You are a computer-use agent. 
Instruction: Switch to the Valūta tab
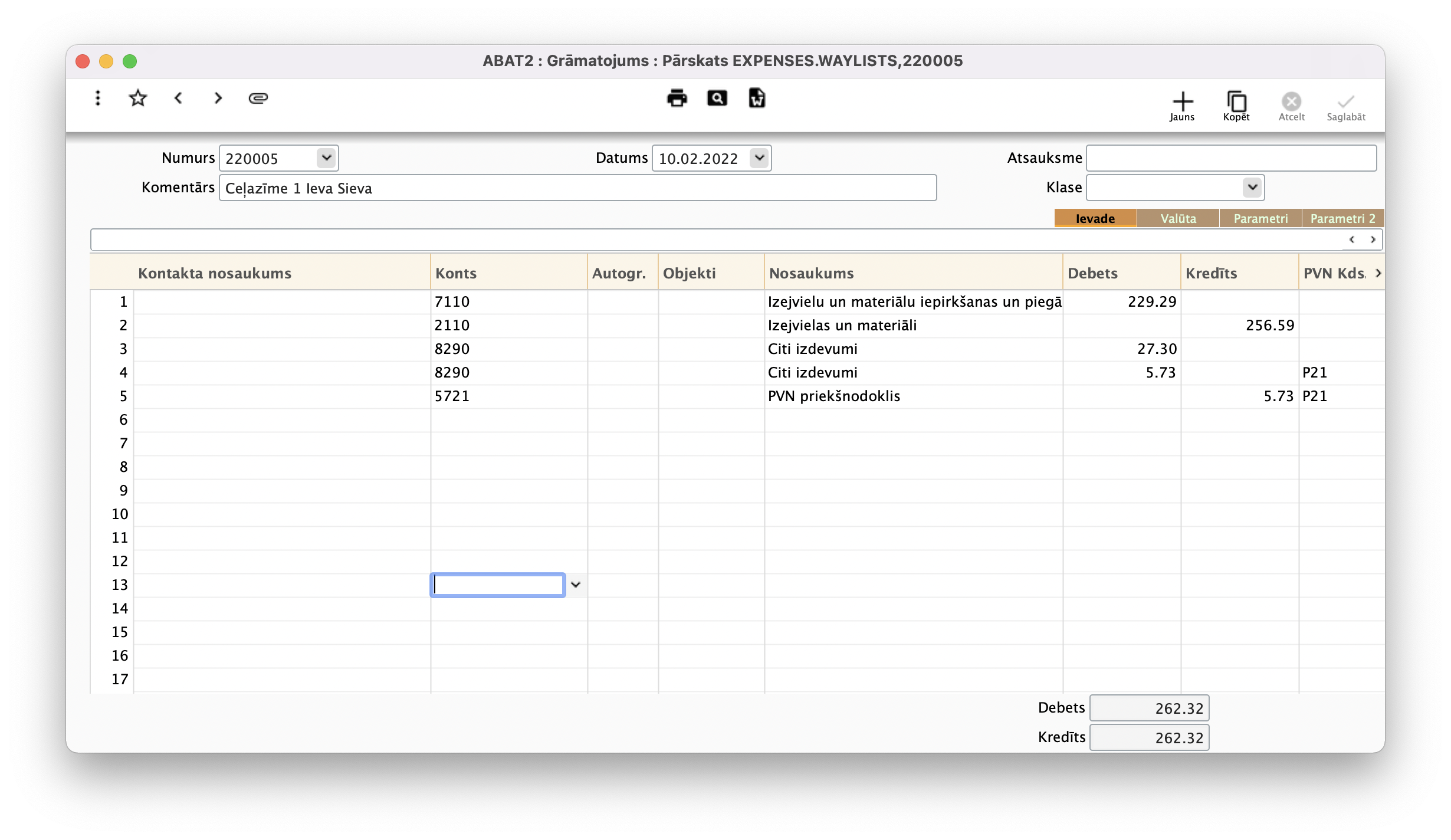pyautogui.click(x=1178, y=218)
